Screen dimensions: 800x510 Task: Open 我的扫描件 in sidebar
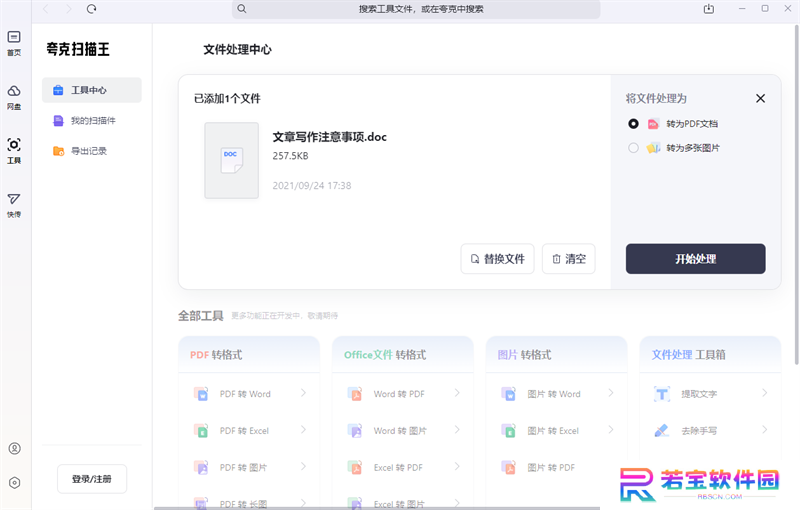[92, 121]
